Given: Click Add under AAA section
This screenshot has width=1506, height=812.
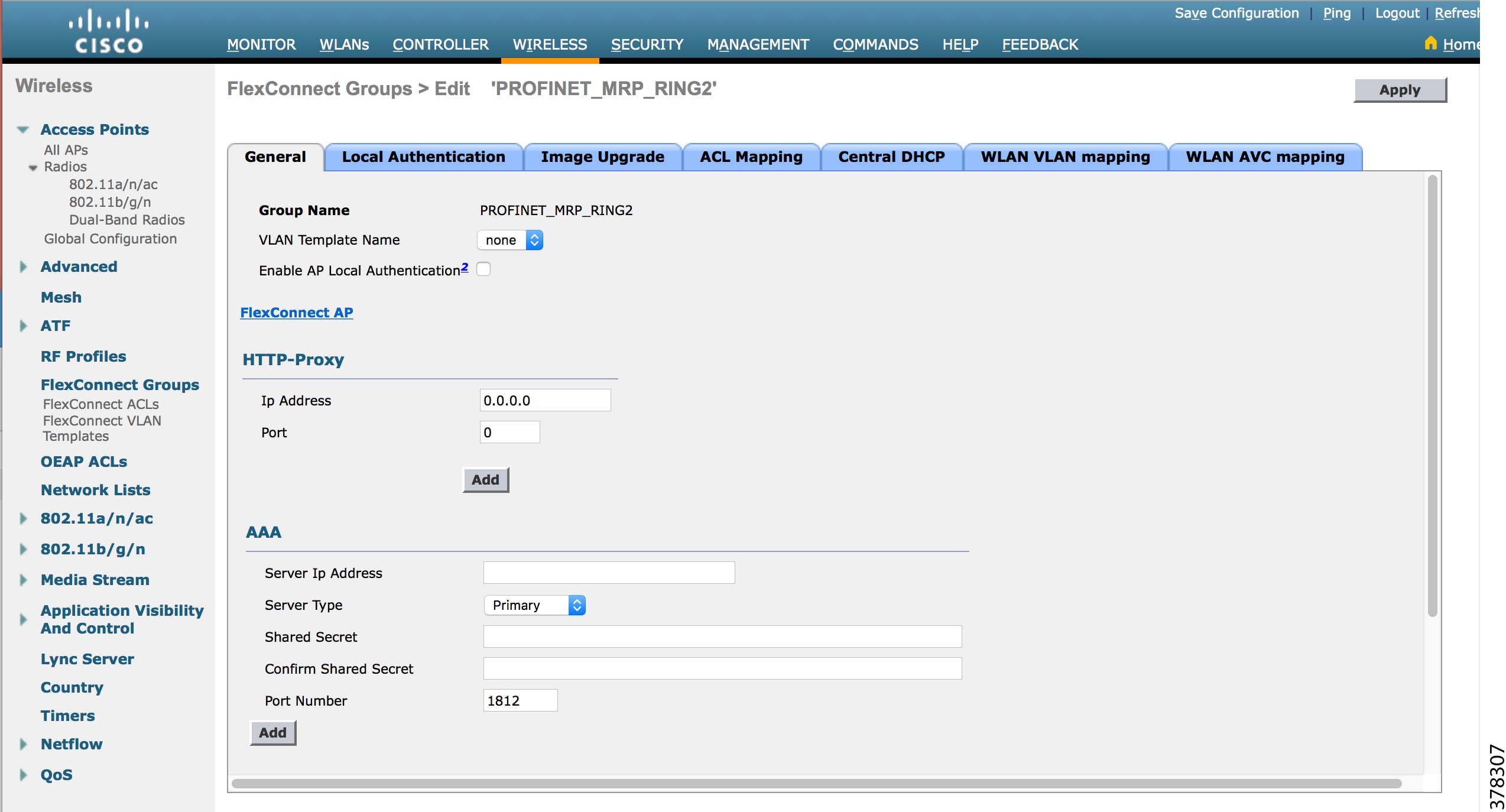Looking at the screenshot, I should coord(273,733).
